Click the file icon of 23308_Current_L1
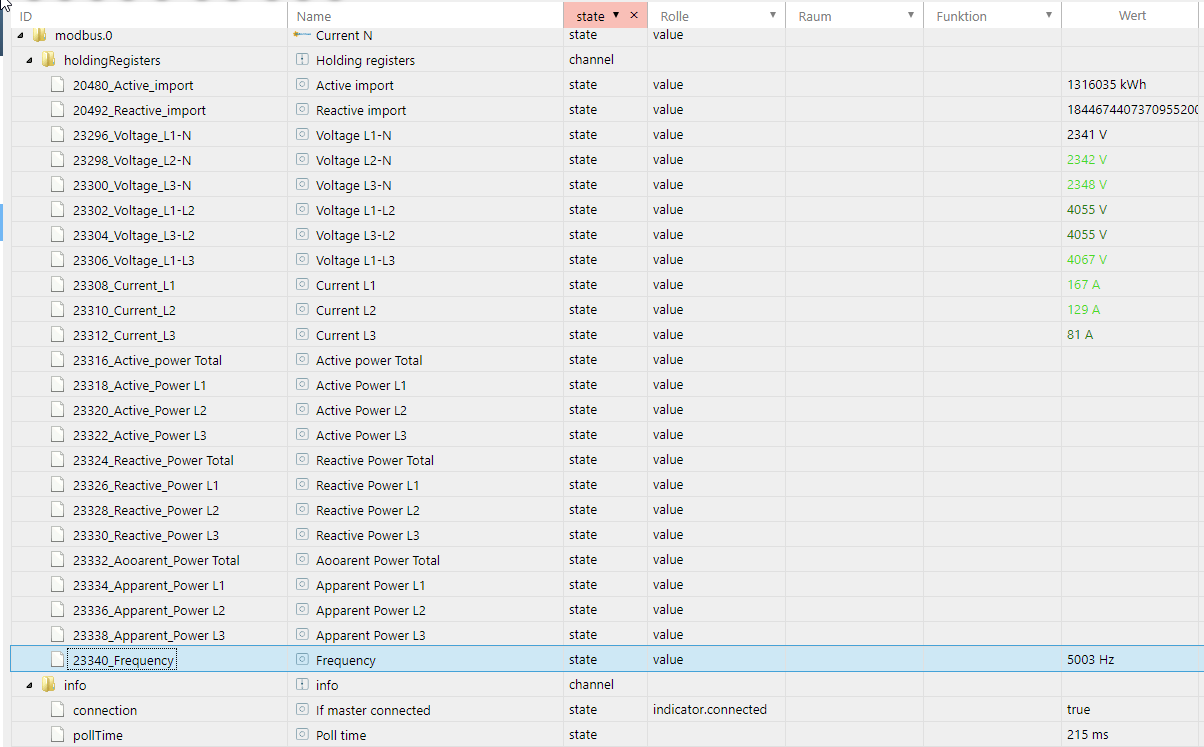The image size is (1204, 747). (x=58, y=285)
